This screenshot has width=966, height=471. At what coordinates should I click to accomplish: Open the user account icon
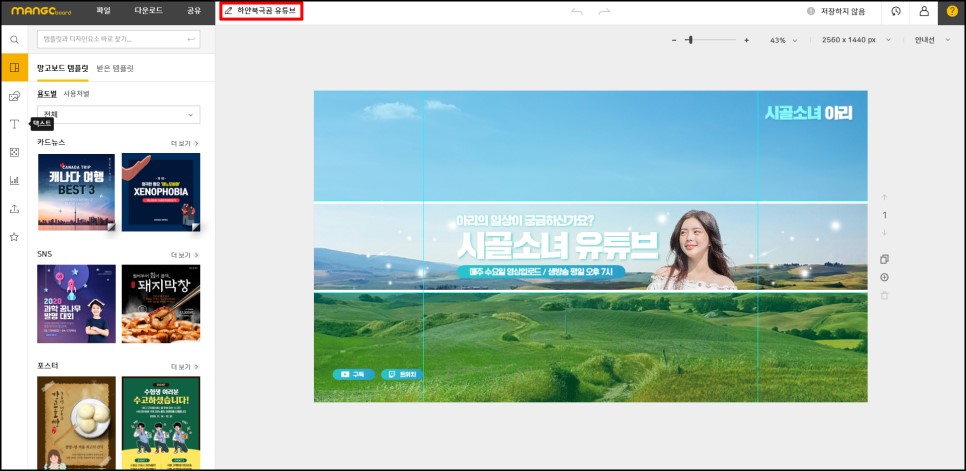point(924,12)
